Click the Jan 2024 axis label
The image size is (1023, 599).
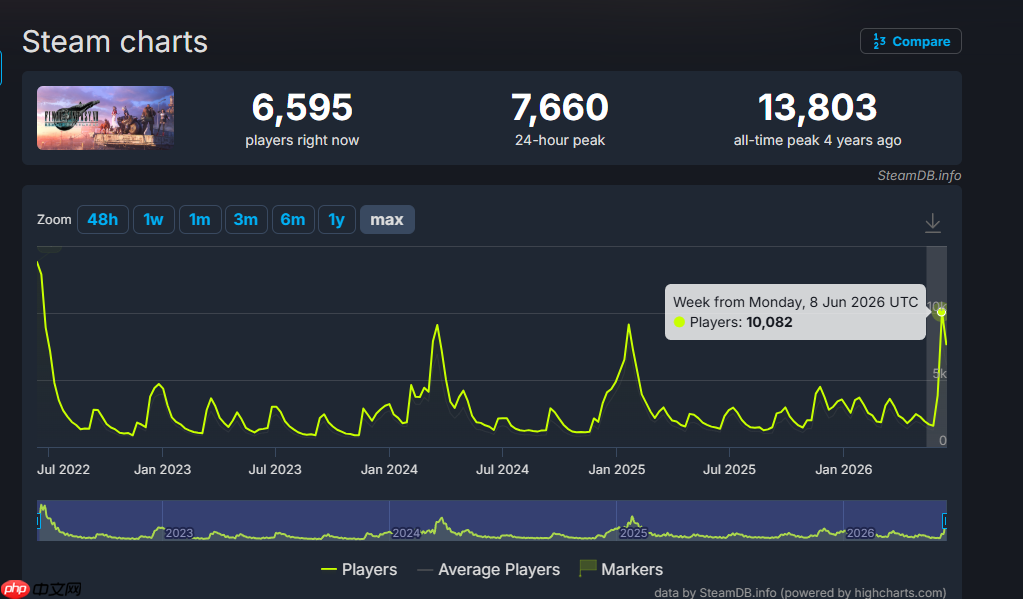point(389,469)
